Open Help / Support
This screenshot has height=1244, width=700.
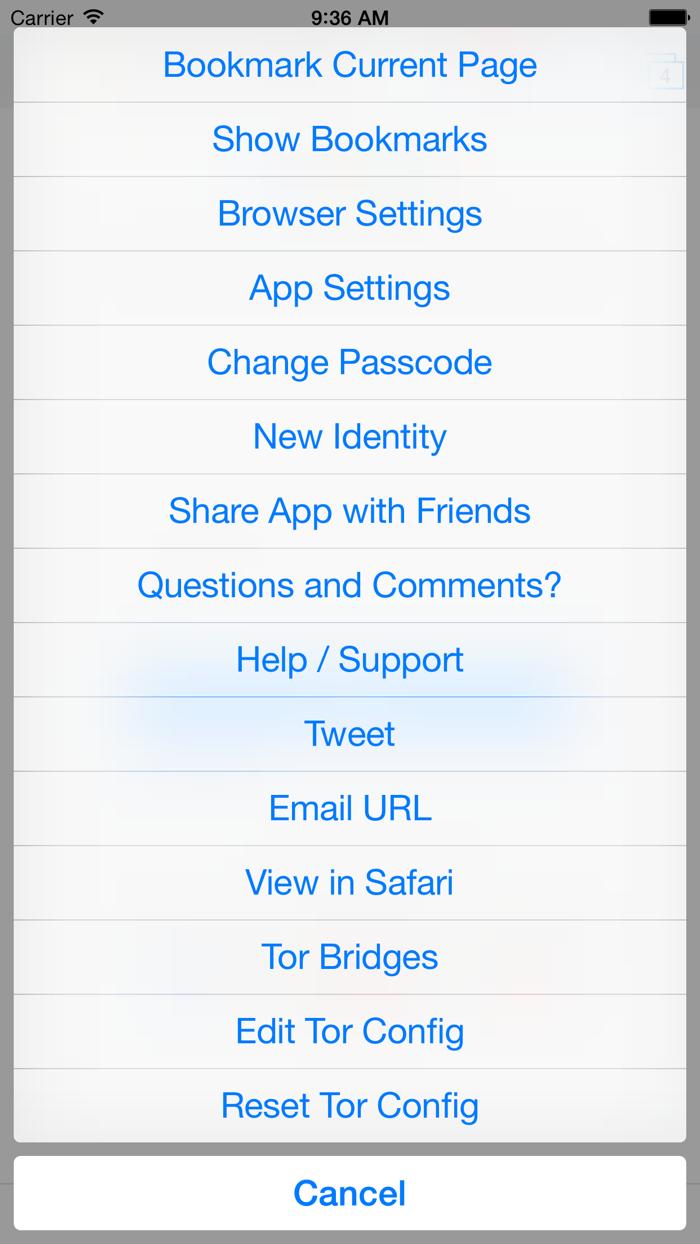[350, 660]
